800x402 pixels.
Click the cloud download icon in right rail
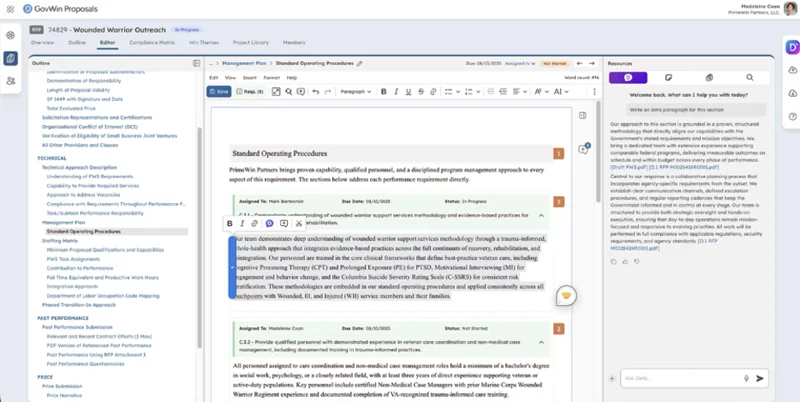pos(792,93)
